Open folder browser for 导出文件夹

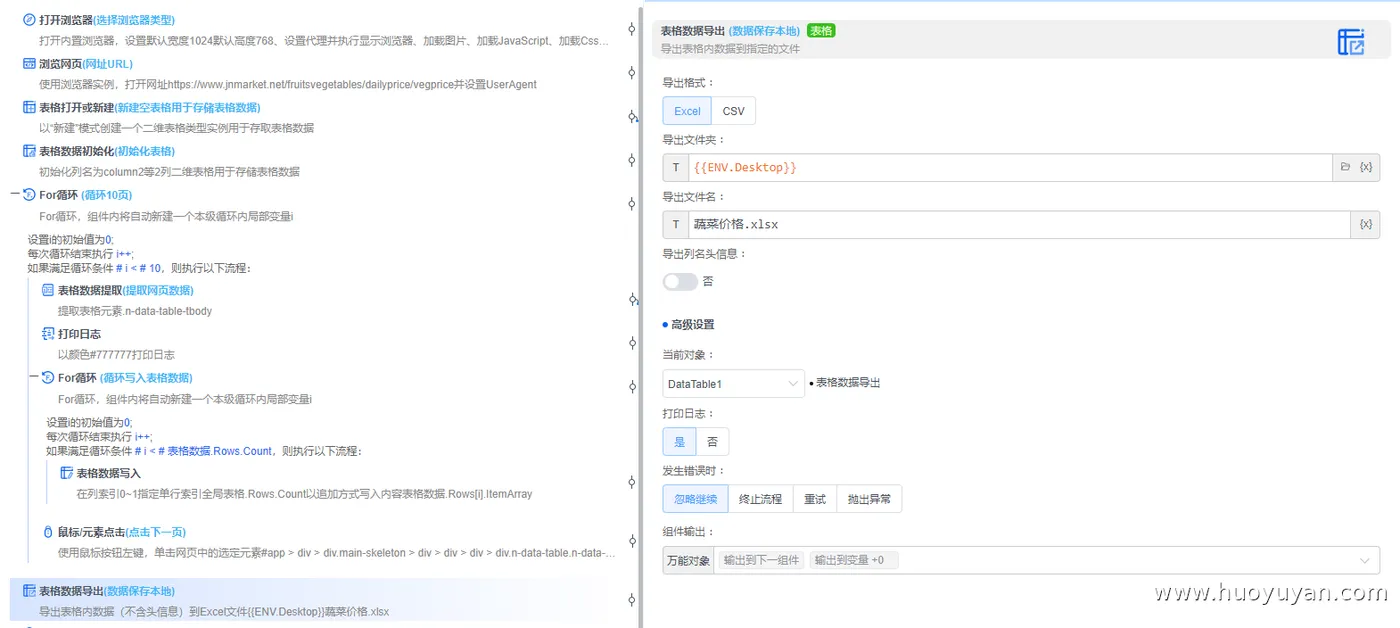point(1345,167)
